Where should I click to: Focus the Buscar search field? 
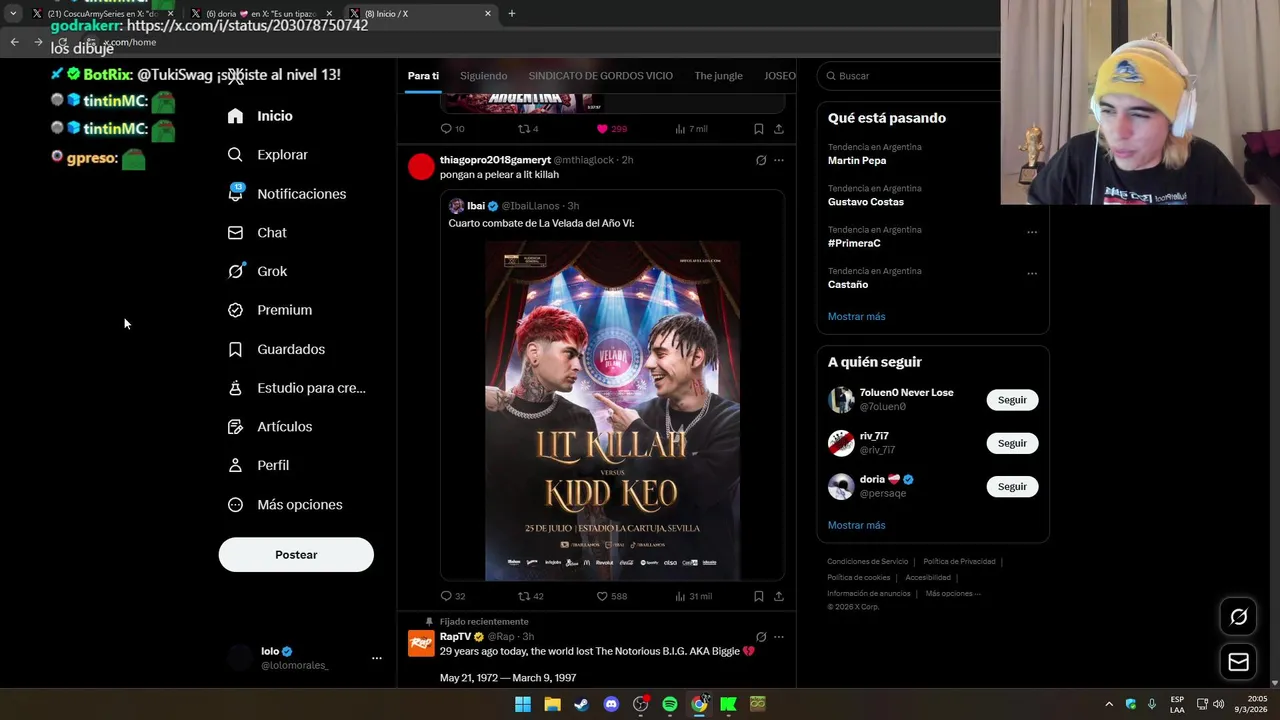click(x=910, y=76)
